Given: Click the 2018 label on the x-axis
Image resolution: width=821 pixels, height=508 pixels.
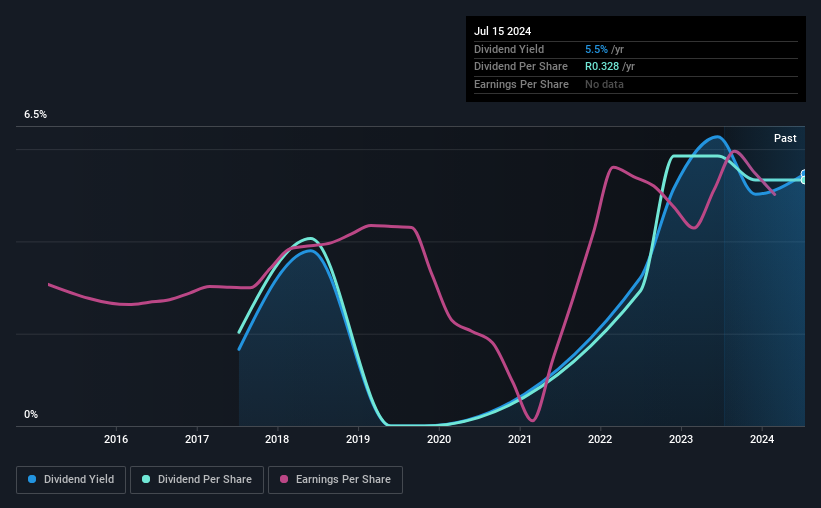Looking at the screenshot, I should coord(277,439).
